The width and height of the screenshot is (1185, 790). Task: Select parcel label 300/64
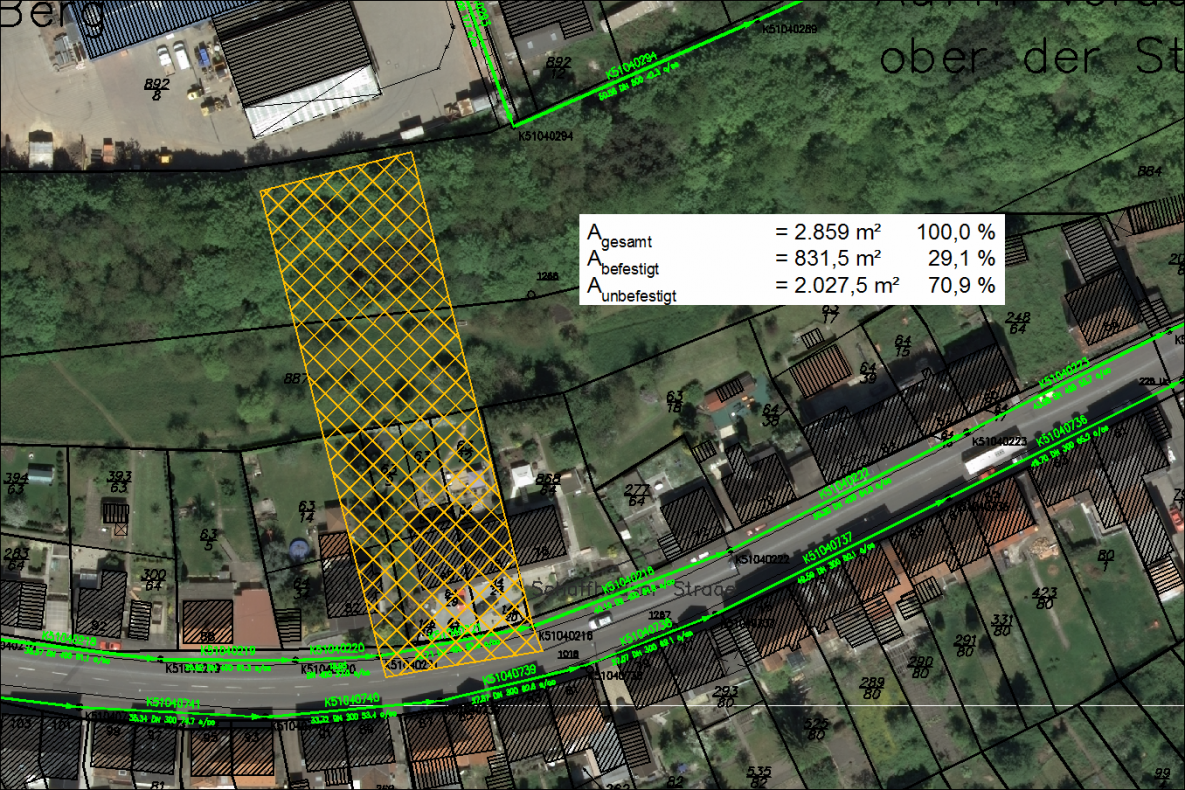tap(153, 579)
